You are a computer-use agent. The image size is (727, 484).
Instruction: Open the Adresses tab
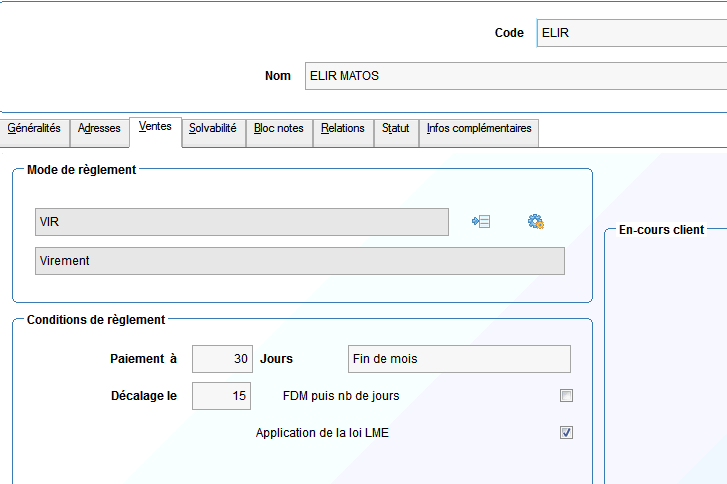99,129
